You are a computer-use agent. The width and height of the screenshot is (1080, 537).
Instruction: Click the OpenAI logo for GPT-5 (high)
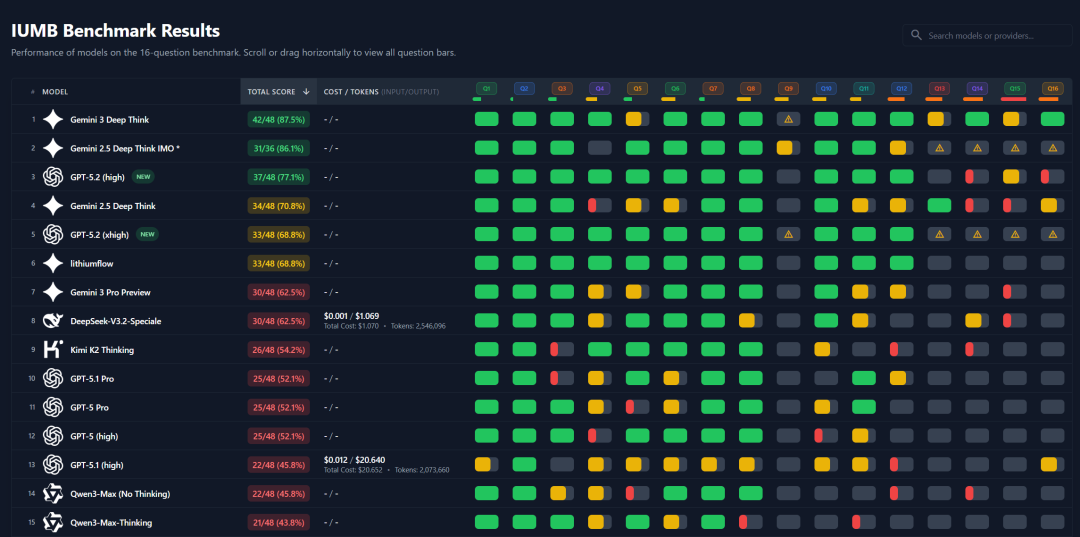pyautogui.click(x=53, y=436)
